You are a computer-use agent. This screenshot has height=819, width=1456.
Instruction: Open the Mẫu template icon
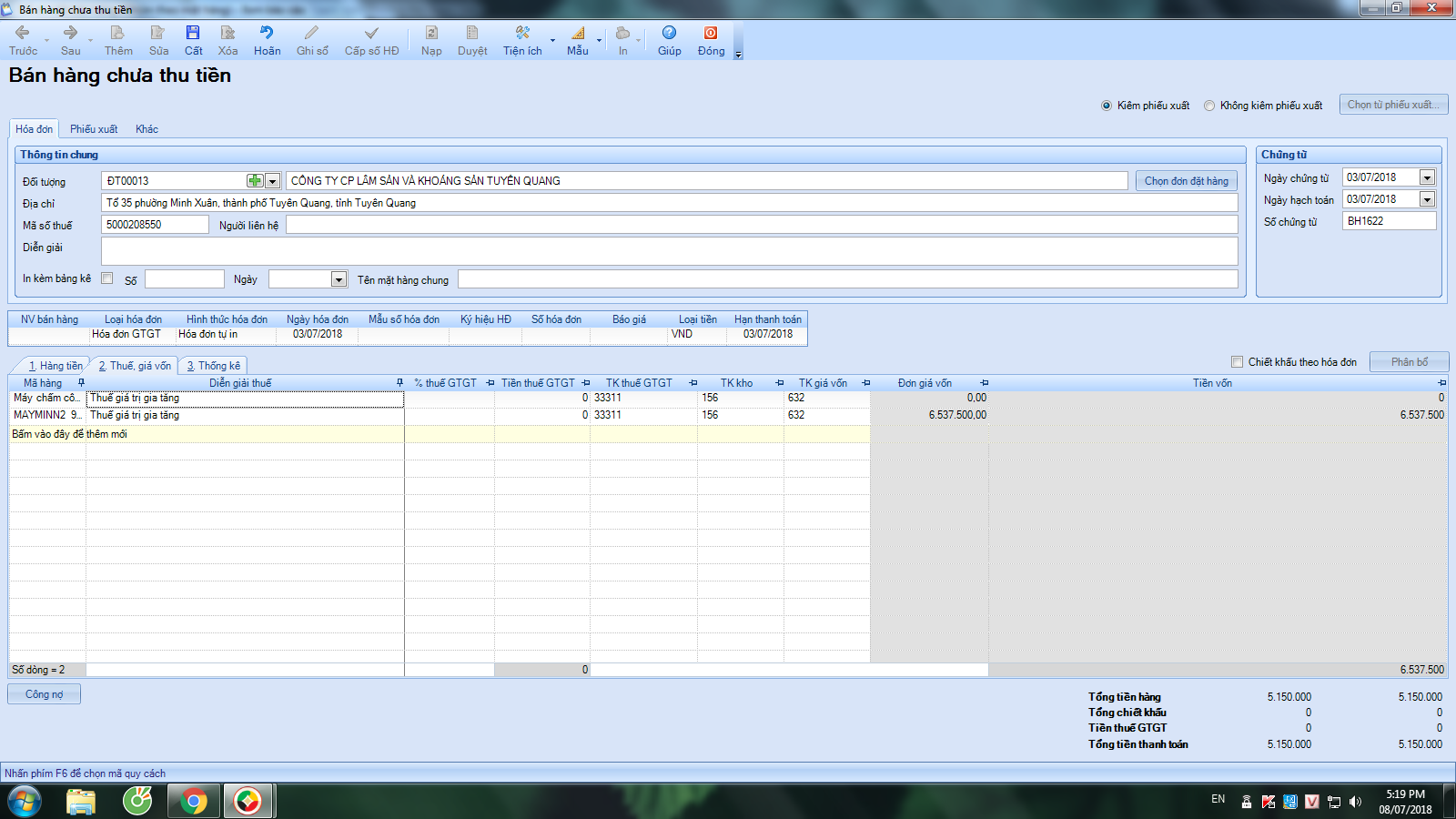point(578,41)
